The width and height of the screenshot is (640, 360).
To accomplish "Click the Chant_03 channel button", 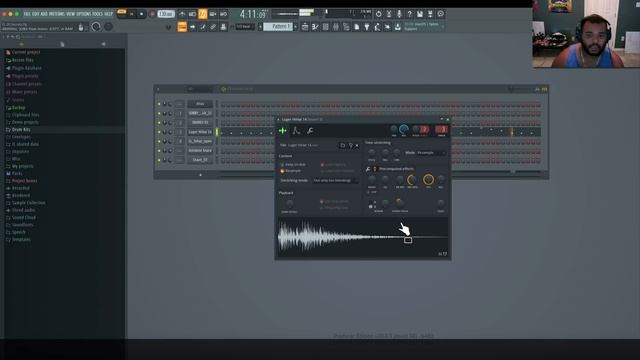I will tap(200, 160).
